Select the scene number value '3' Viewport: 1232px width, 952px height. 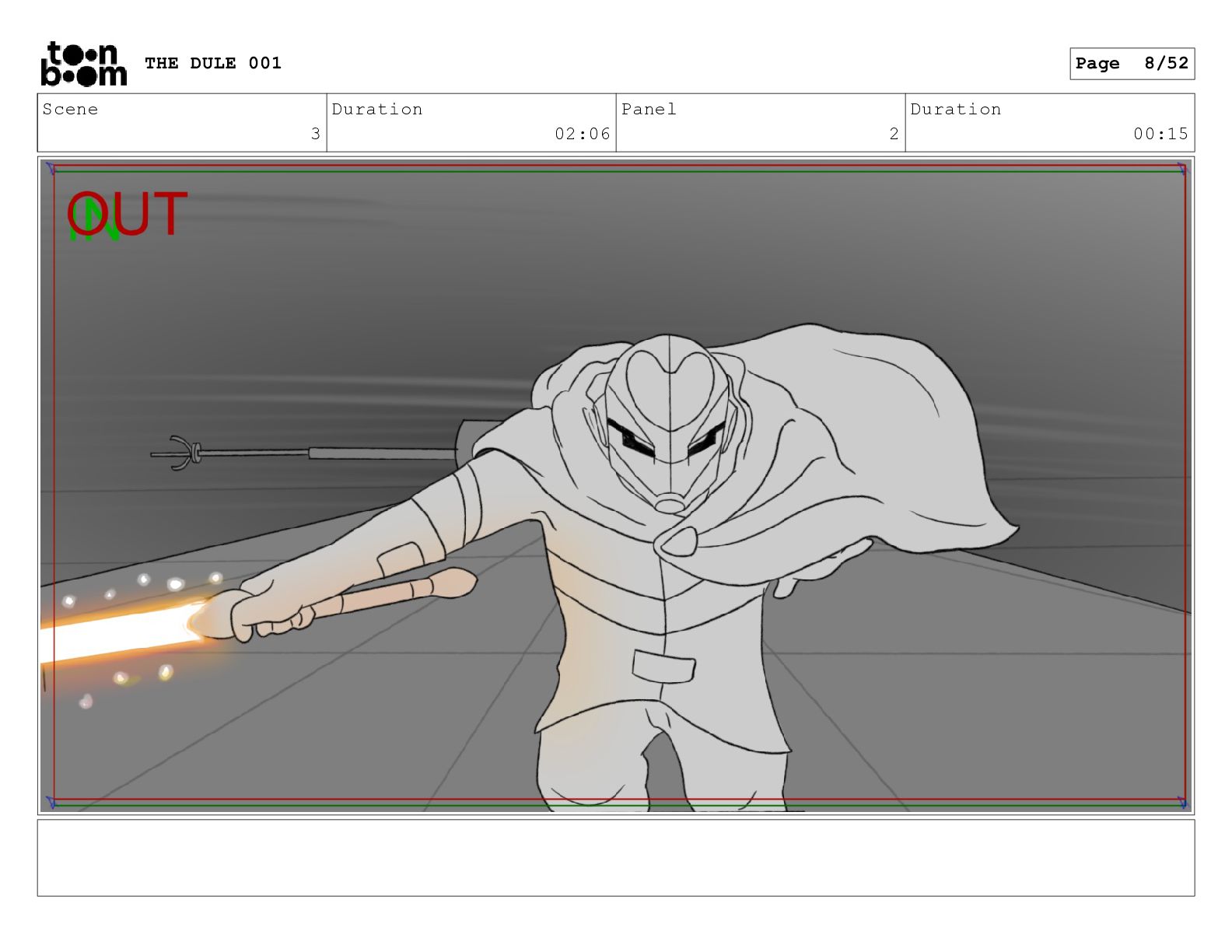coord(315,134)
